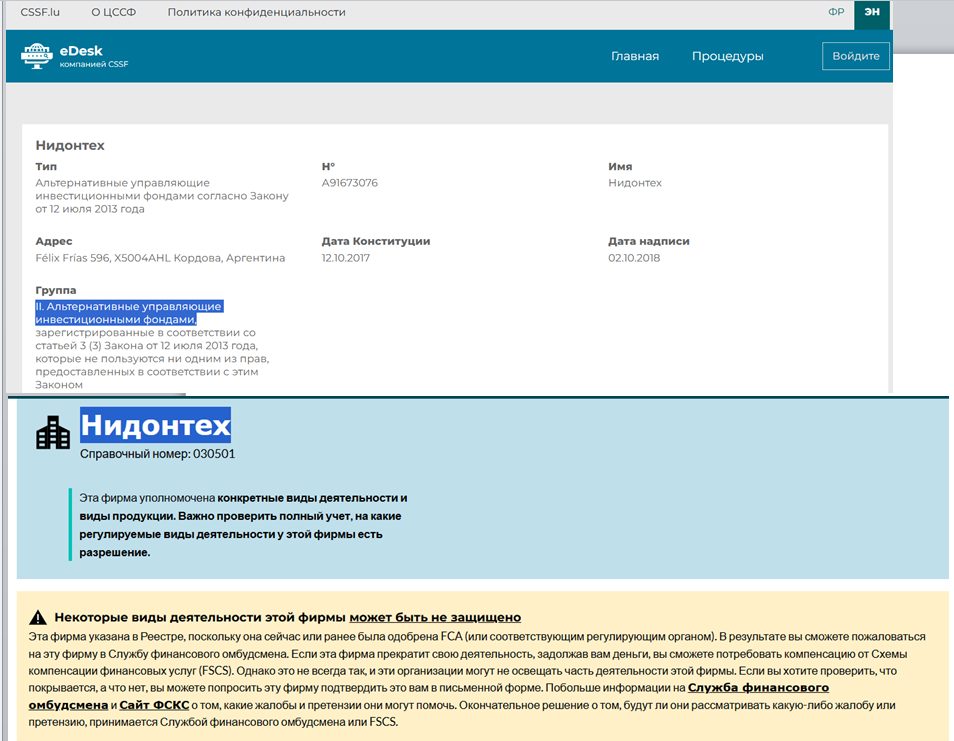This screenshot has width=954, height=741.
Task: Open the Процедуры menu item
Action: [728, 56]
